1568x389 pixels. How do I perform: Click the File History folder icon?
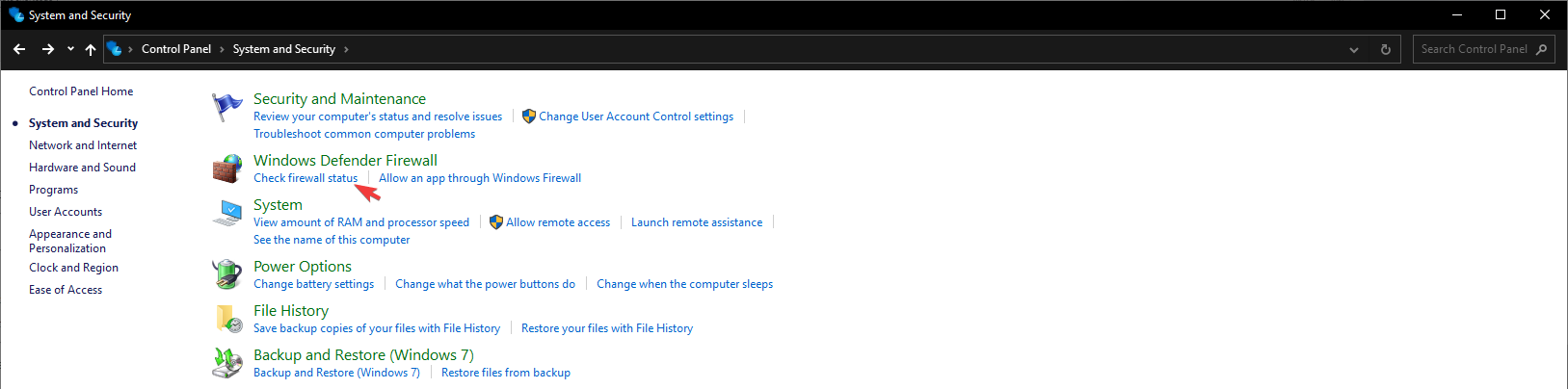227,319
